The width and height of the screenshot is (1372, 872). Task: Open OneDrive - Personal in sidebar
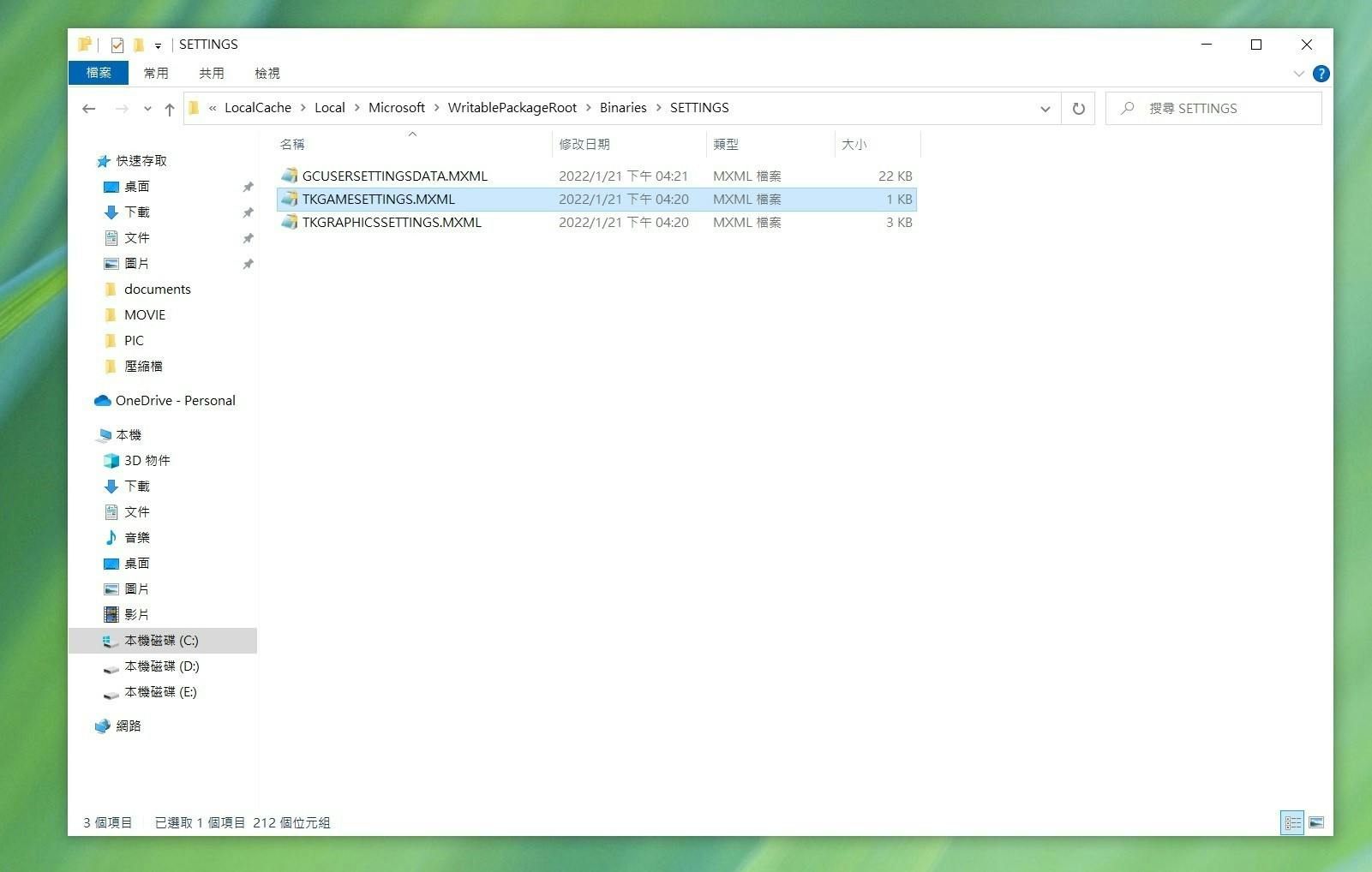pyautogui.click(x=175, y=400)
